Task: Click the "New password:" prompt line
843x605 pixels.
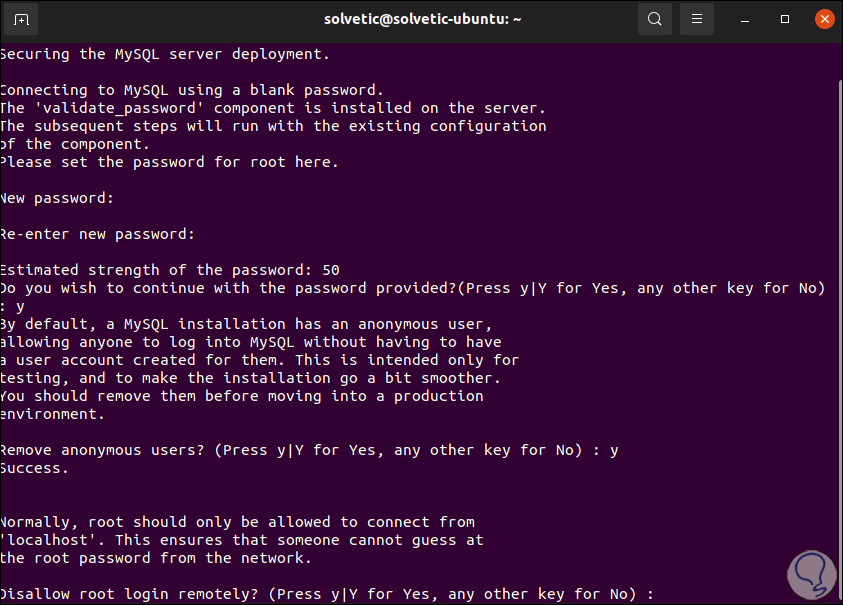Action: click(57, 198)
